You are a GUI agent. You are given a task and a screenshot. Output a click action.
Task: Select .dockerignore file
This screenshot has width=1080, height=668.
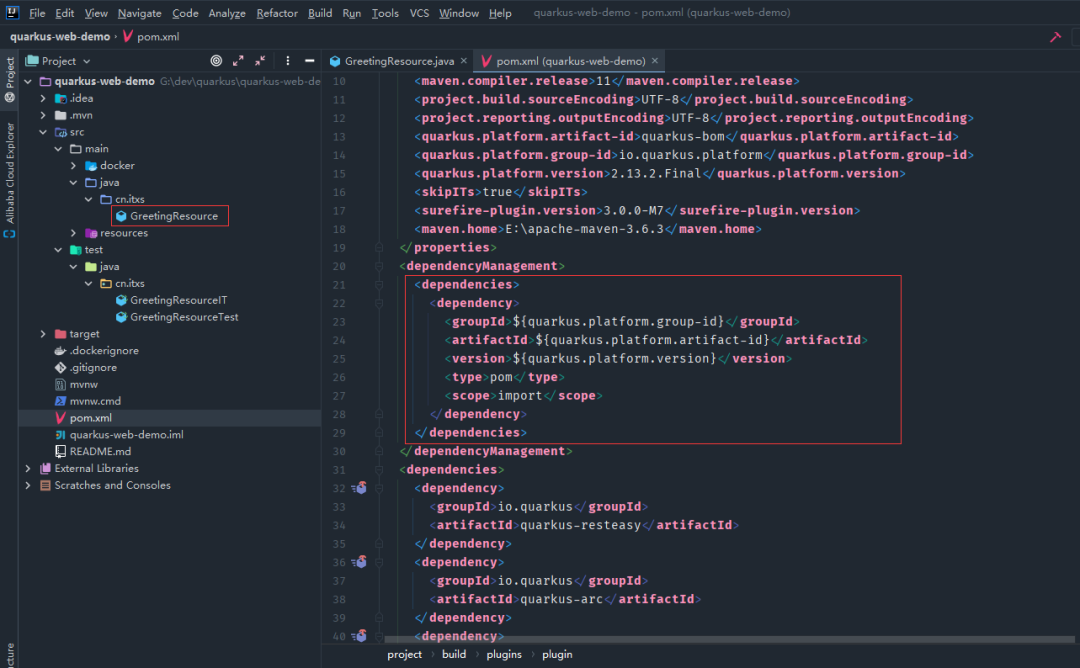[x=104, y=351]
